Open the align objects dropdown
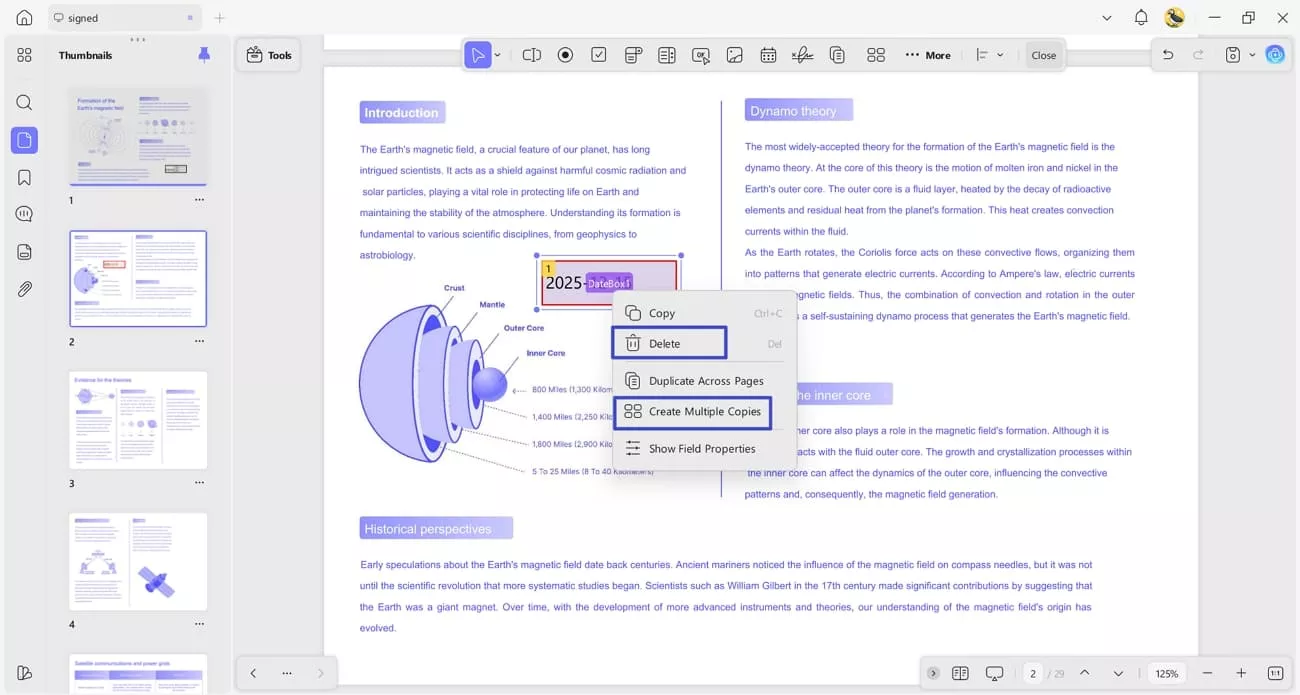Screen dimensions: 1300x695 [990, 55]
